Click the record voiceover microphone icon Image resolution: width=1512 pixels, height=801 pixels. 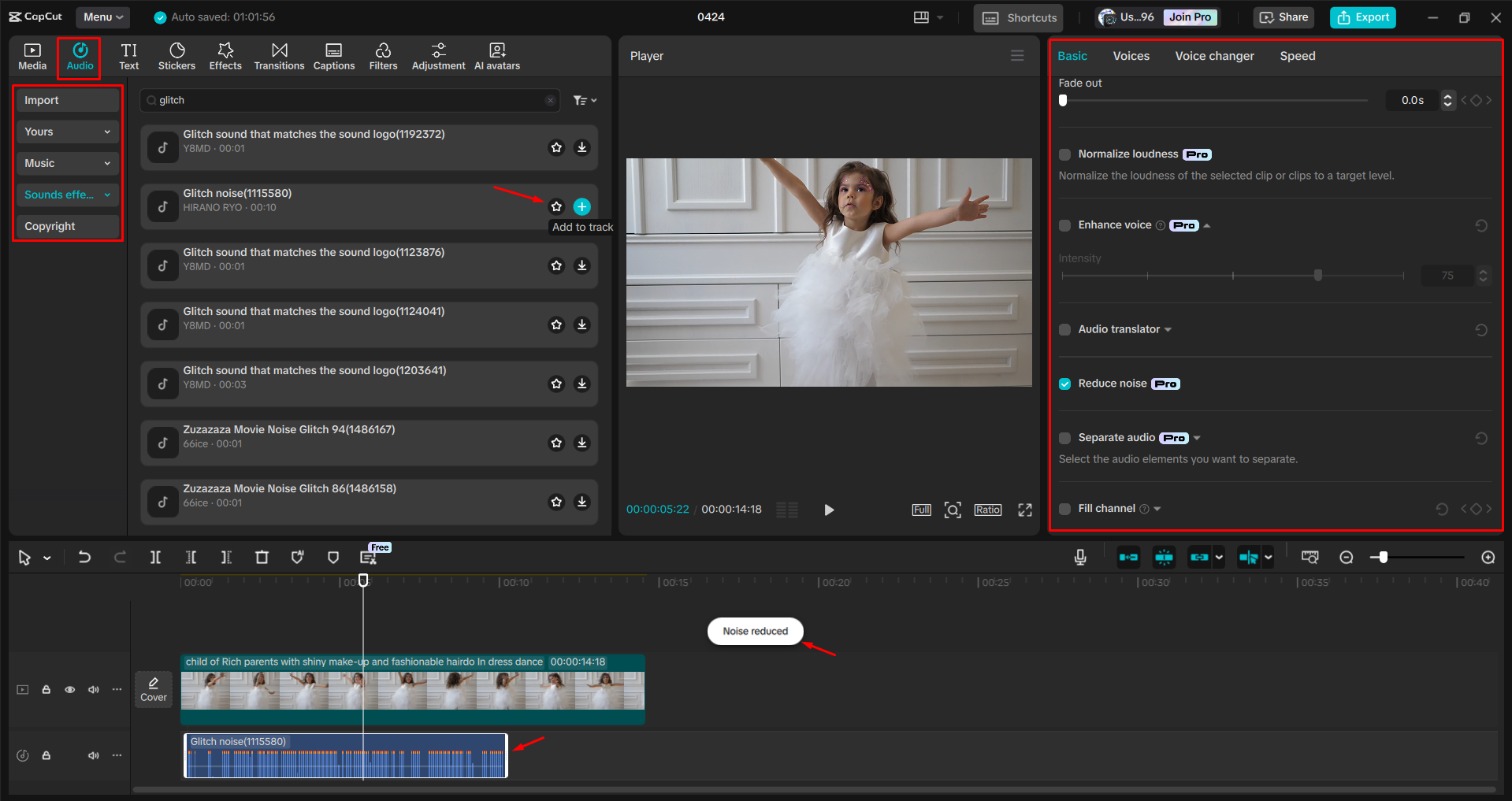click(1079, 557)
